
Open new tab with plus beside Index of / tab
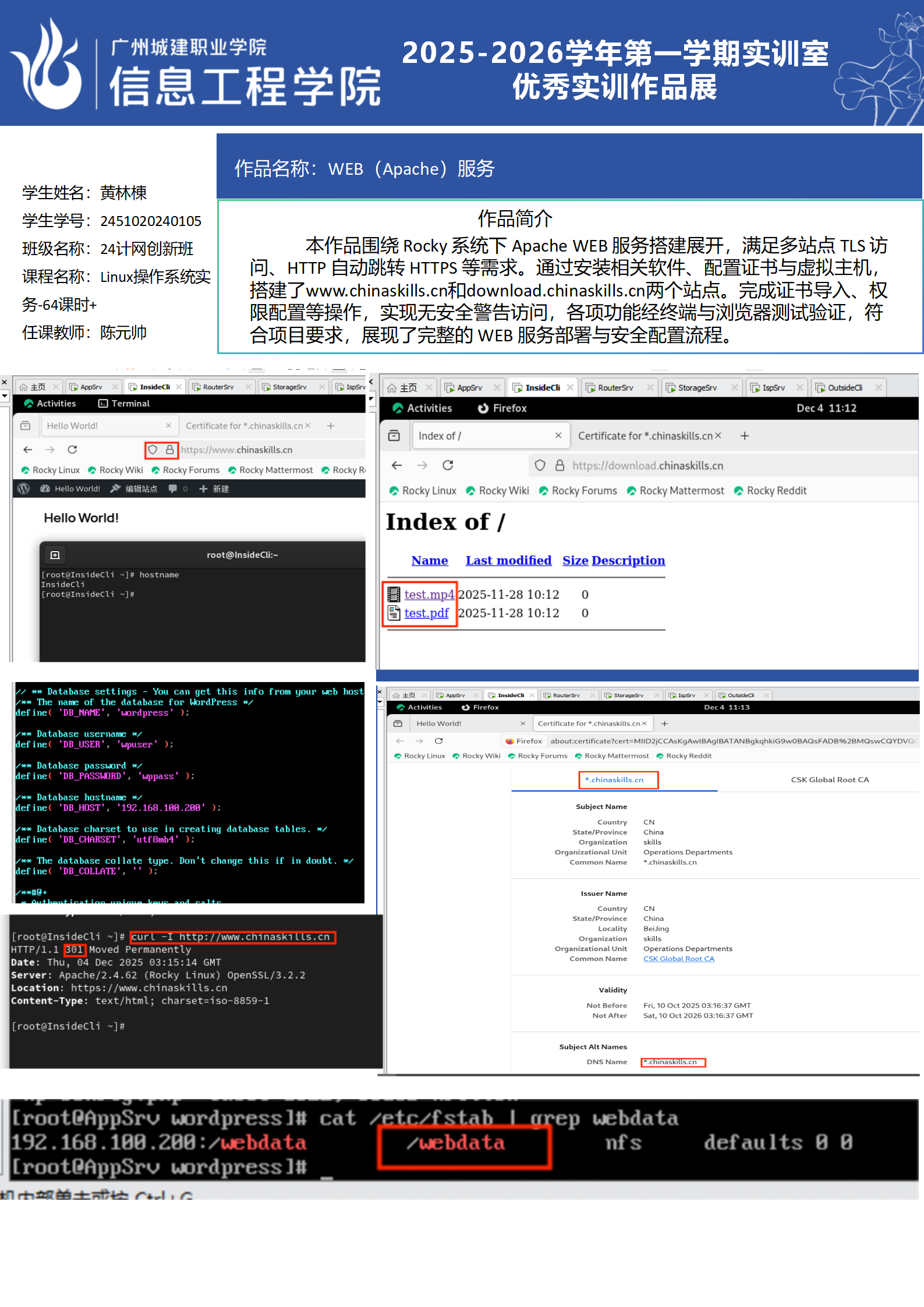(x=745, y=436)
